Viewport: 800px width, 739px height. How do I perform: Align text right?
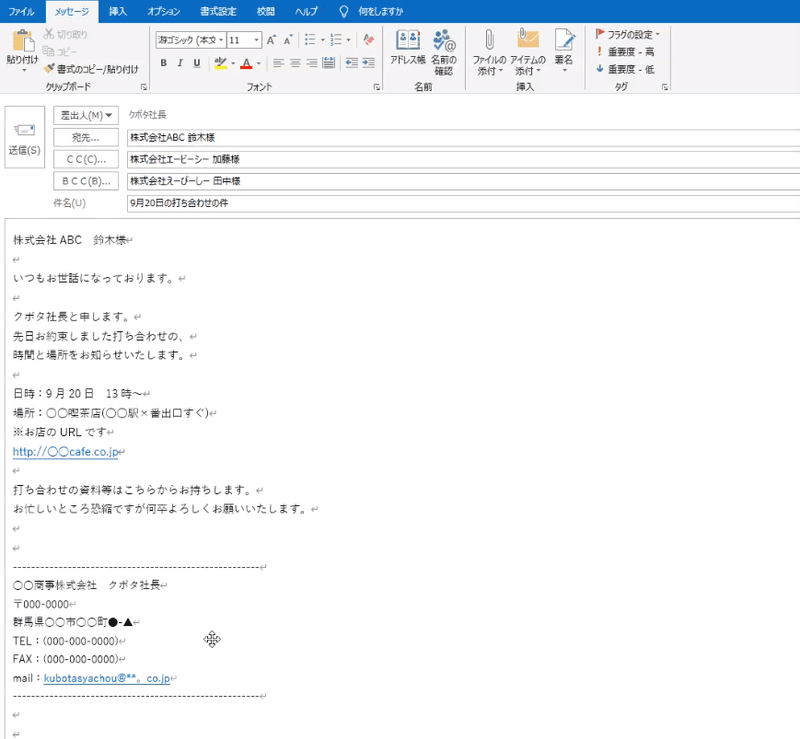[x=312, y=63]
